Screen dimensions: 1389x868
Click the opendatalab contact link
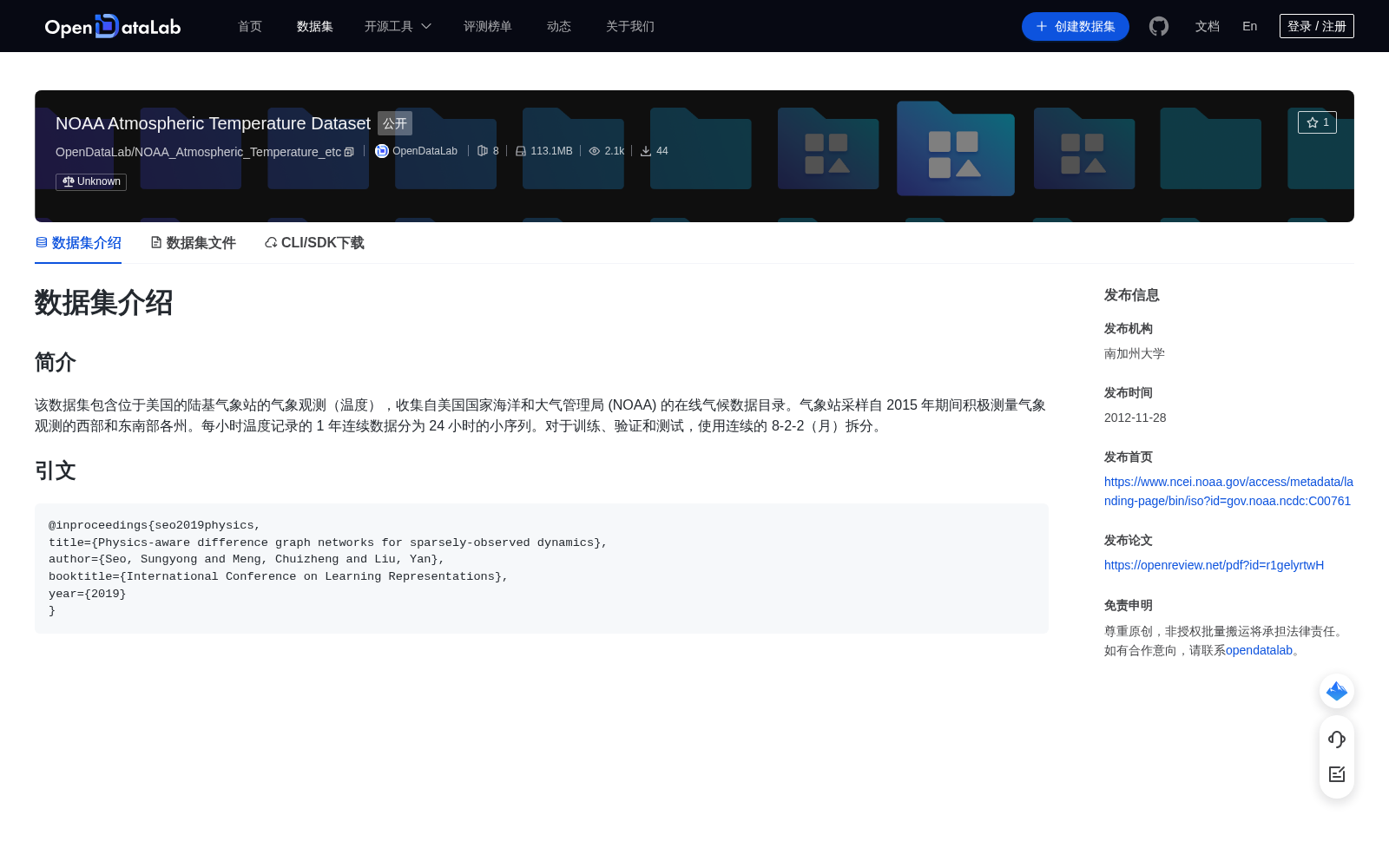(1259, 650)
